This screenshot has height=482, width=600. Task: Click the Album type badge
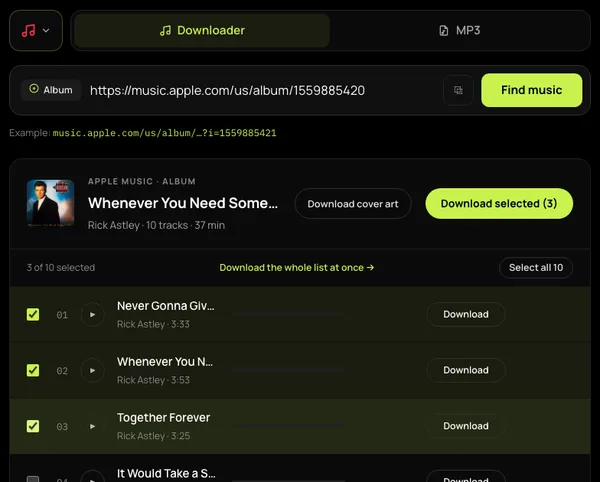coord(51,90)
